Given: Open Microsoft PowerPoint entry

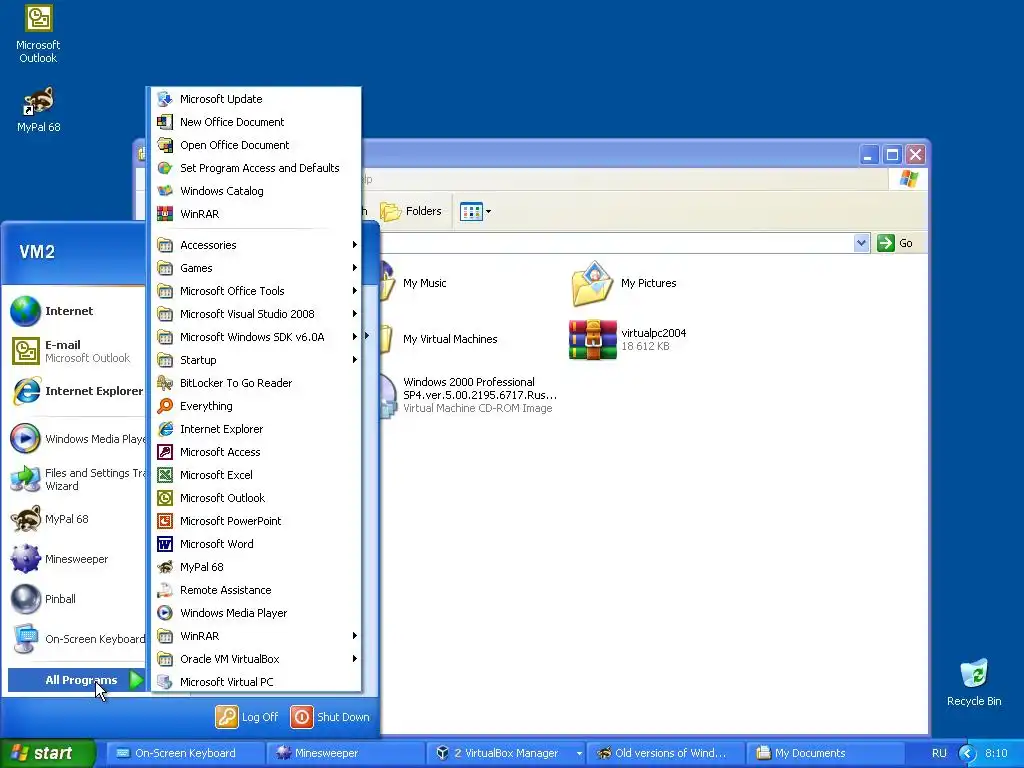Looking at the screenshot, I should [x=256, y=520].
